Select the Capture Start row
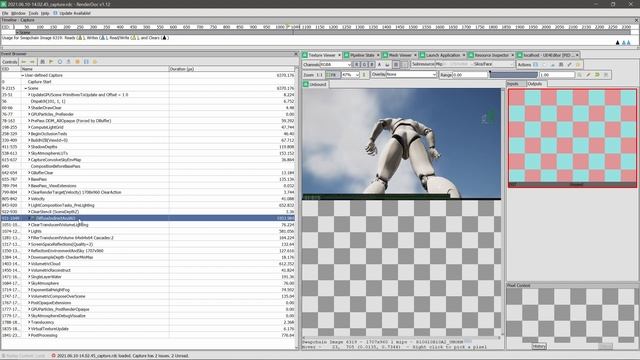Image resolution: width=640 pixels, height=360 pixels. (148, 82)
